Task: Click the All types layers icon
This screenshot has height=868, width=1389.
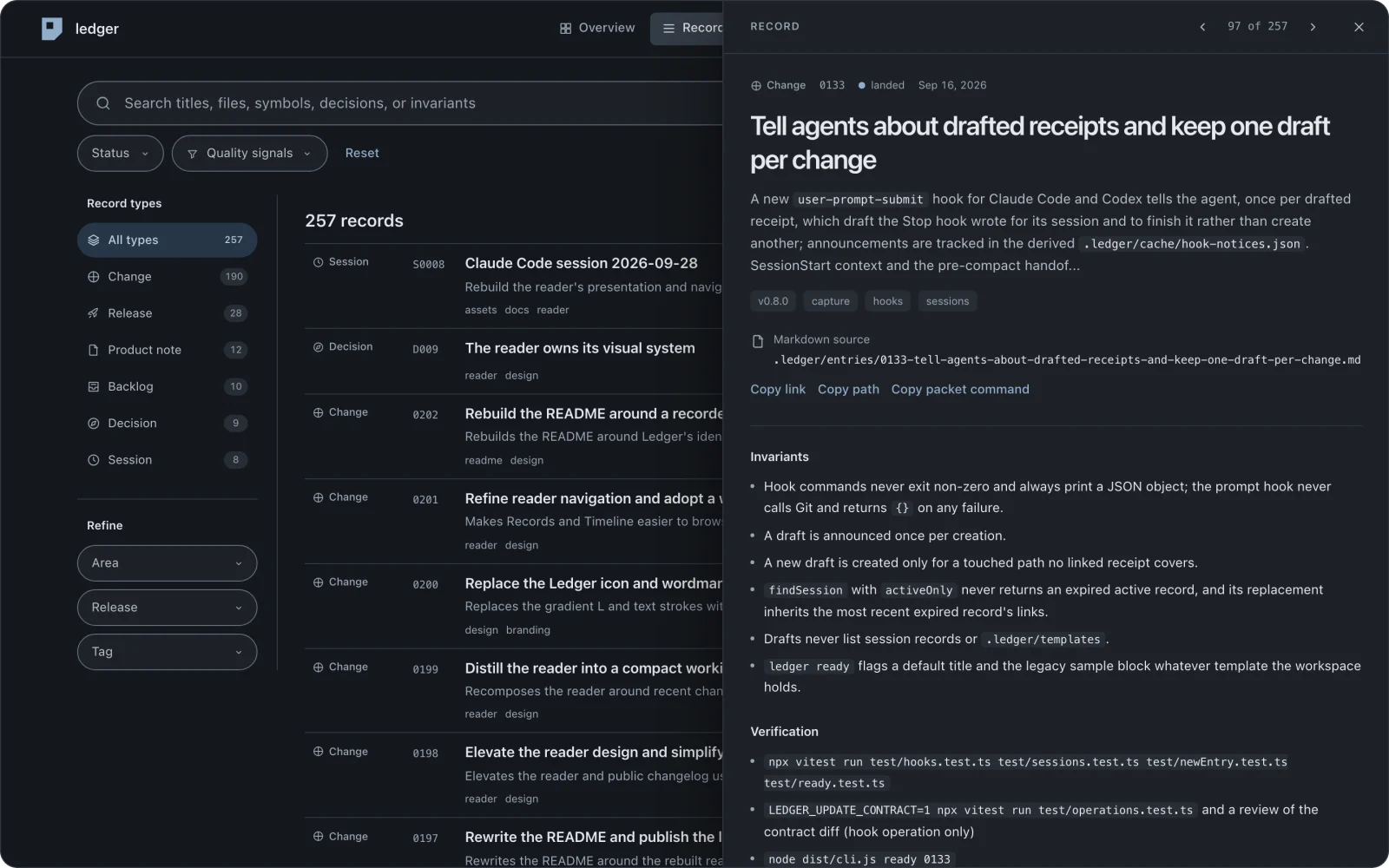Action: tap(94, 240)
